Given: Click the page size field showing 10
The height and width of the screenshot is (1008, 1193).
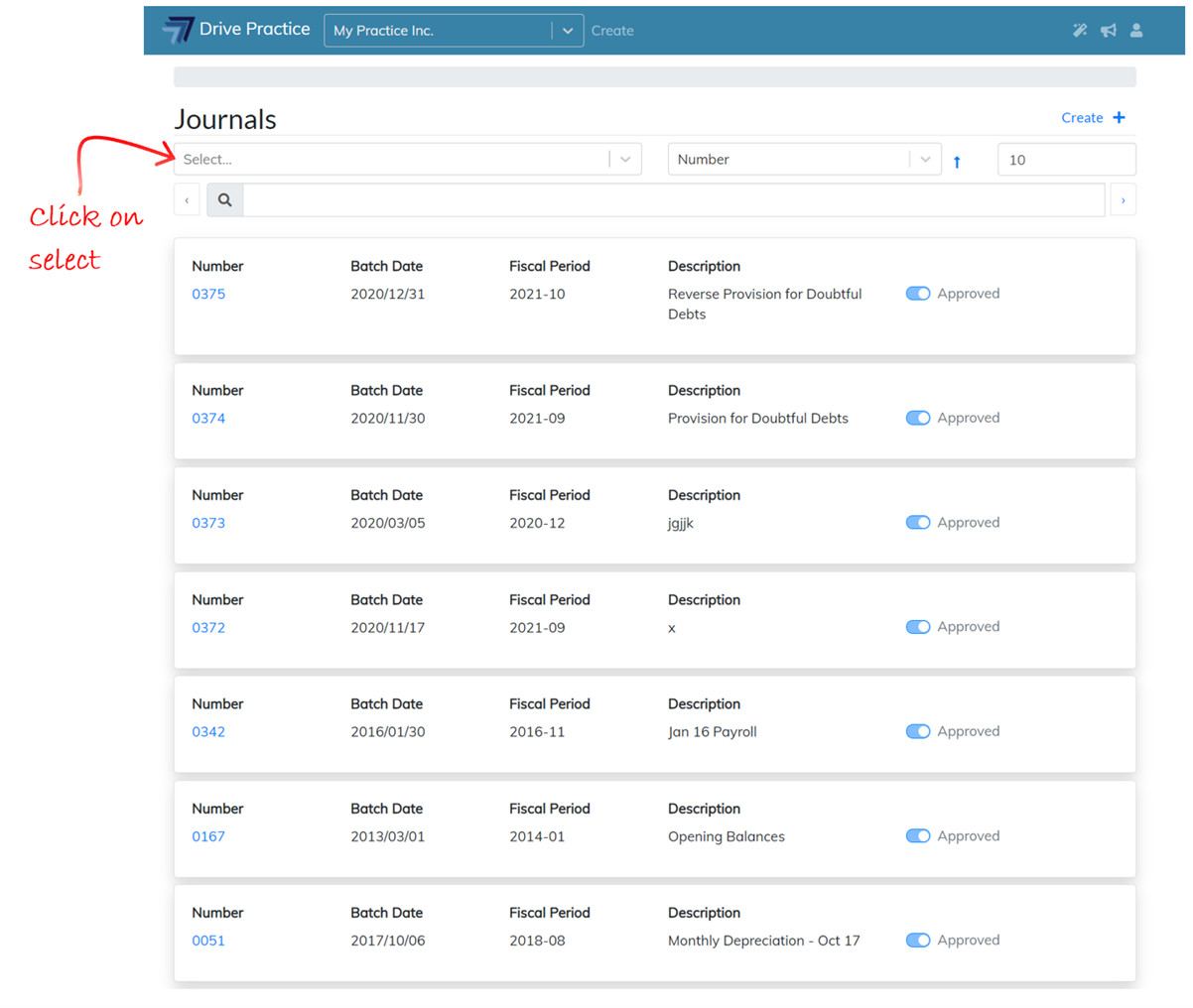Looking at the screenshot, I should 1067,160.
